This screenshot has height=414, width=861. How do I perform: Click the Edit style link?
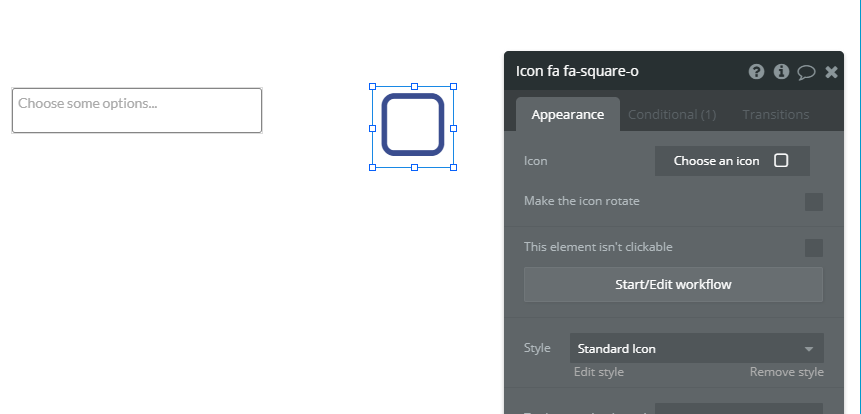point(599,372)
